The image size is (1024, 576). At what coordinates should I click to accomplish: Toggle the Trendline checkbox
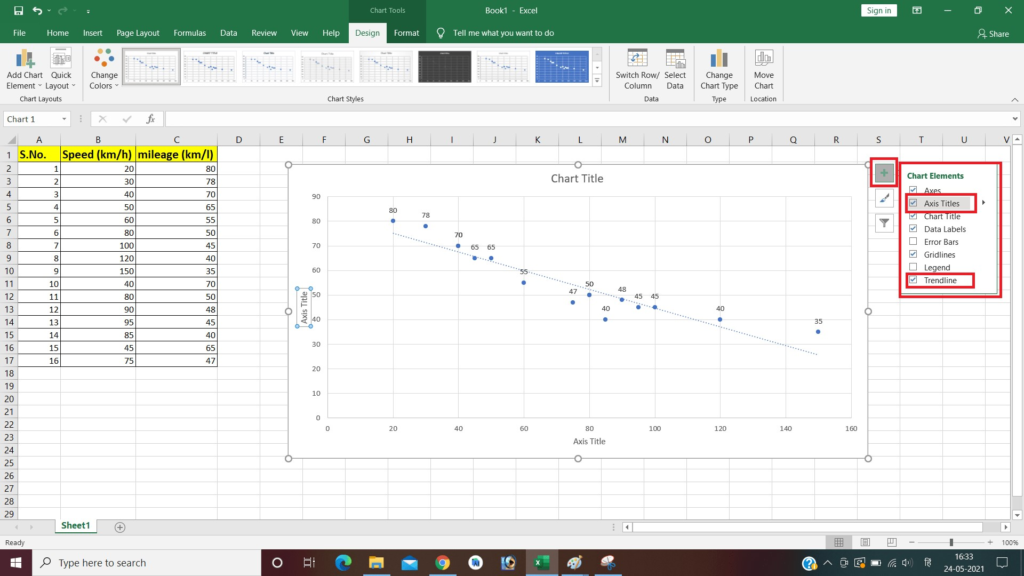point(913,280)
